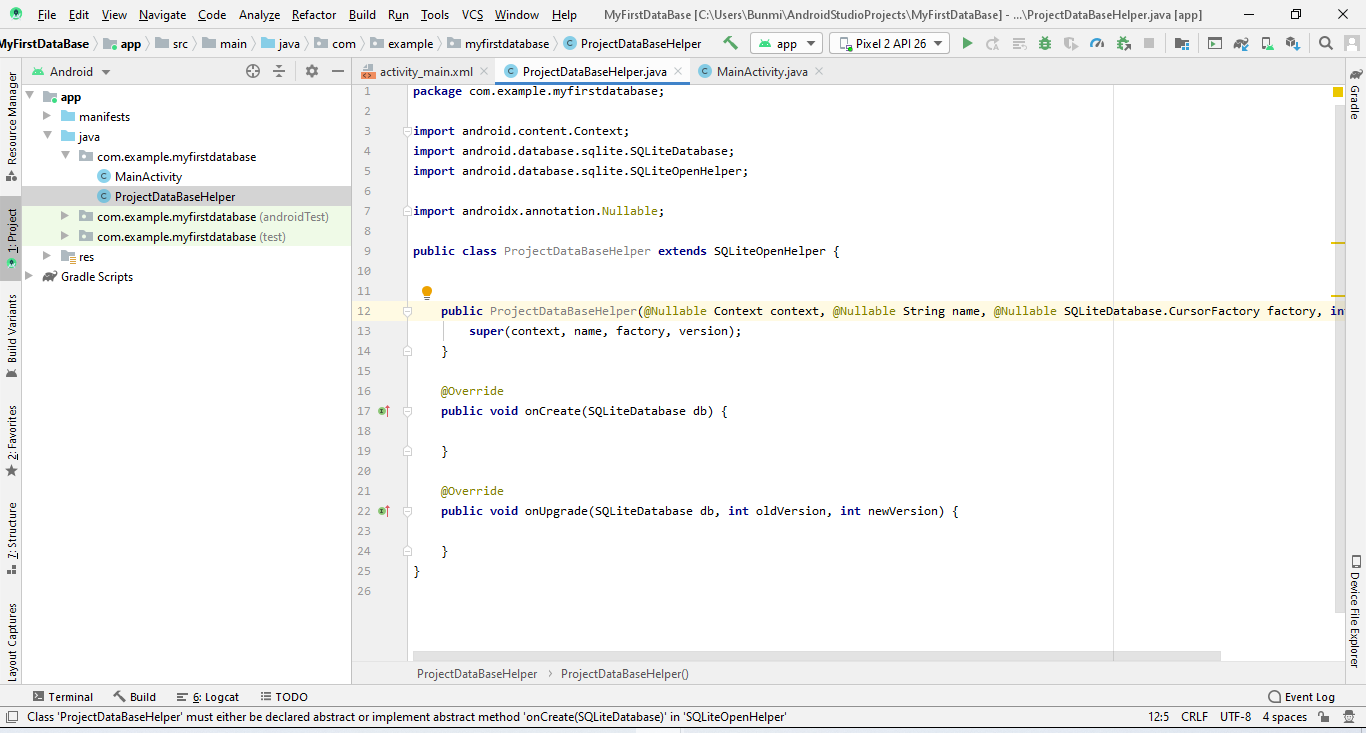
Task: Click ProjectDataBaseHelper() in the breadcrumb bar
Action: pos(624,673)
